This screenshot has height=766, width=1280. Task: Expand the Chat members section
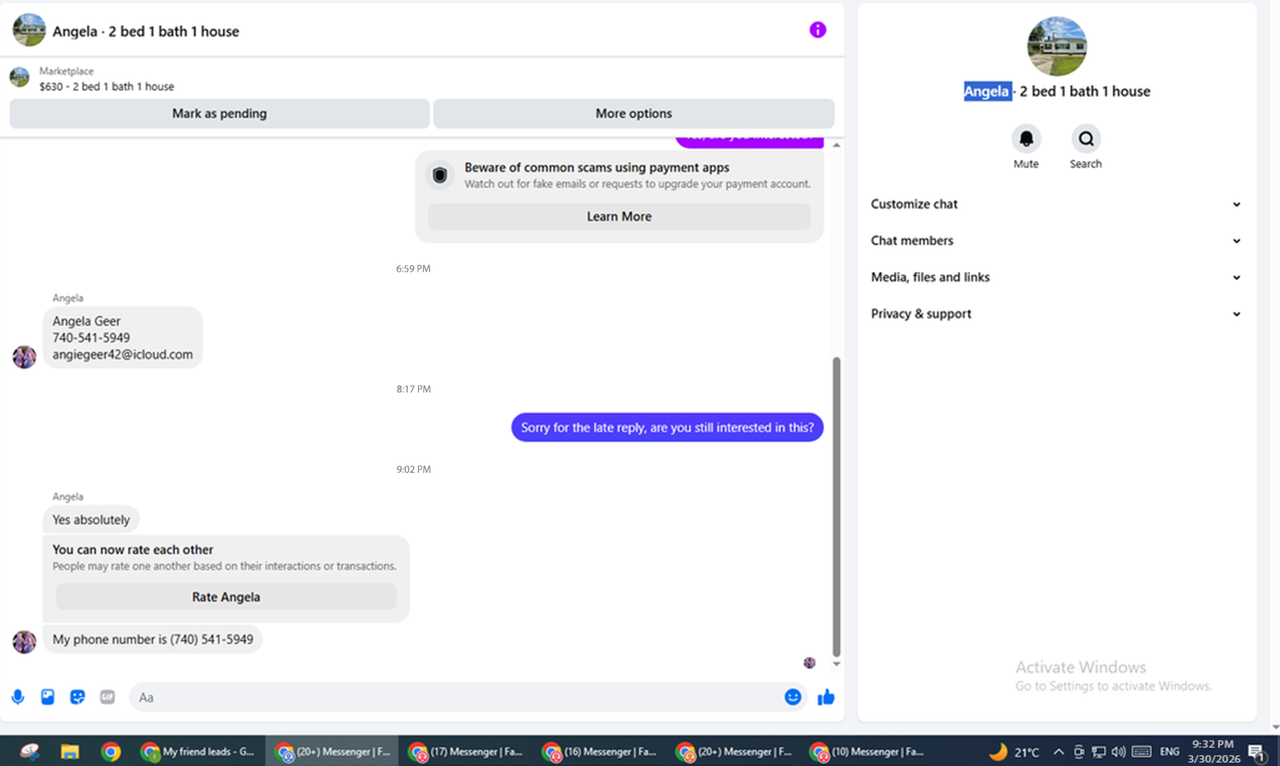[1056, 241]
